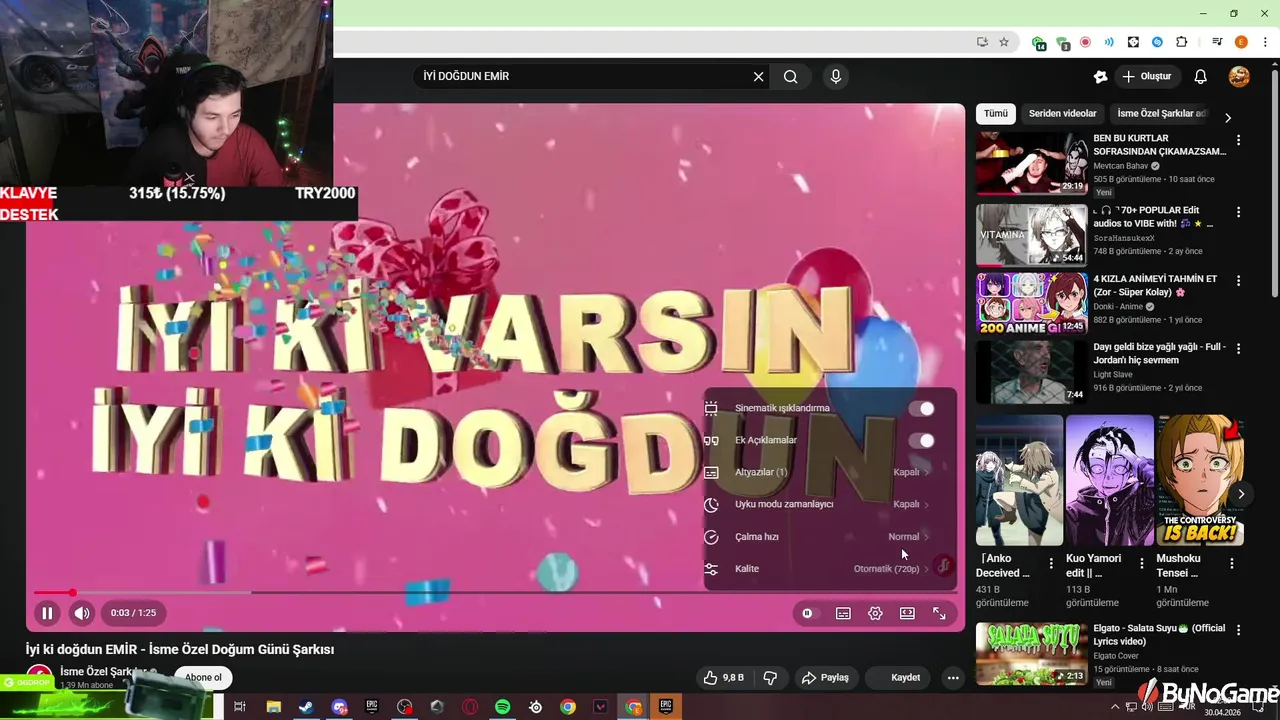Open the Shazam browser extension
Image resolution: width=1280 pixels, height=720 pixels.
click(1157, 42)
